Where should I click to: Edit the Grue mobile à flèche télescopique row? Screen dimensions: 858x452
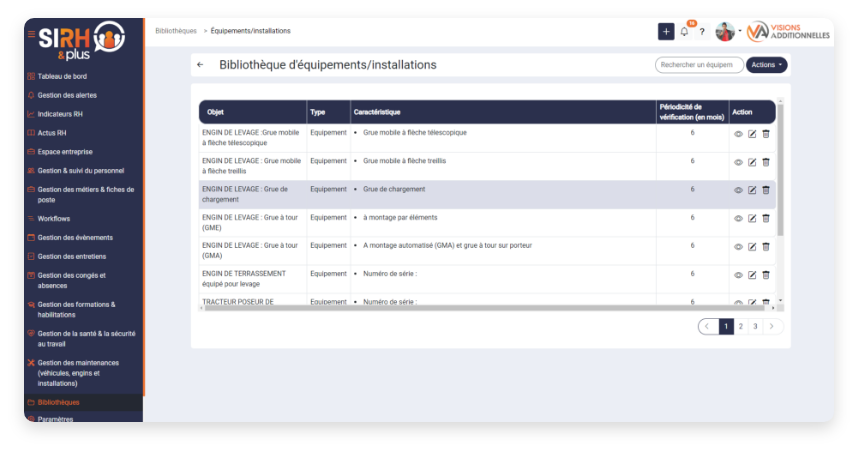[x=752, y=134]
